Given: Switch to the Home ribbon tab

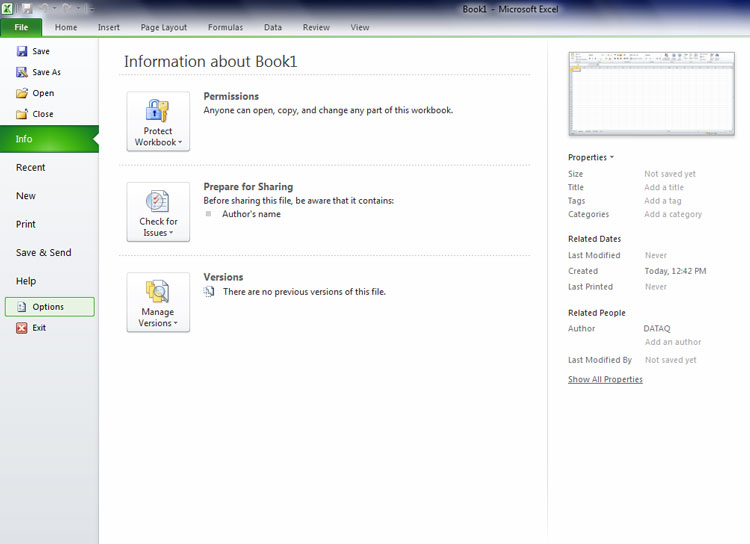Looking at the screenshot, I should [x=66, y=27].
